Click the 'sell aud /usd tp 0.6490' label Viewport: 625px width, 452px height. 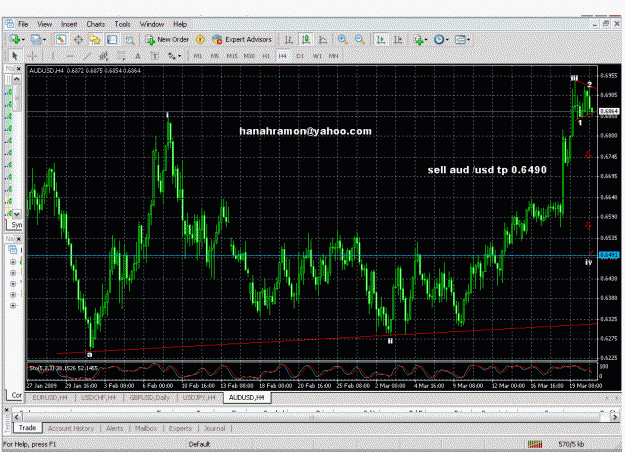(x=487, y=170)
